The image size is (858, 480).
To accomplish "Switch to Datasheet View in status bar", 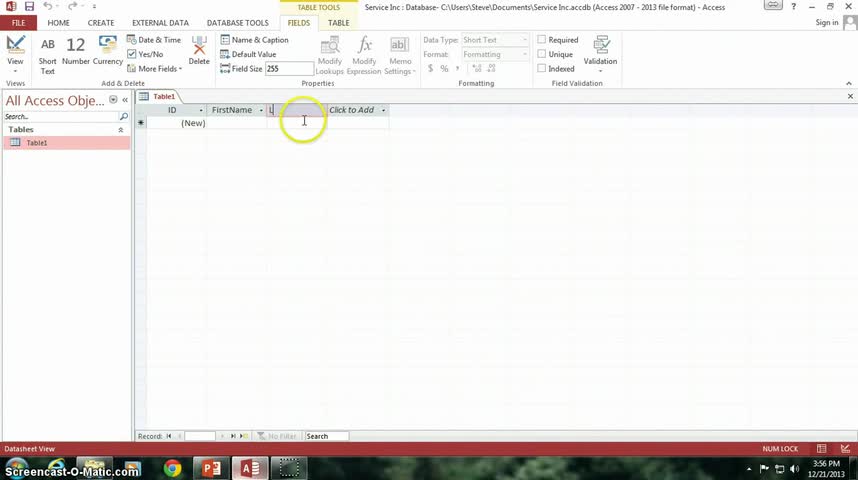I will tap(821, 448).
